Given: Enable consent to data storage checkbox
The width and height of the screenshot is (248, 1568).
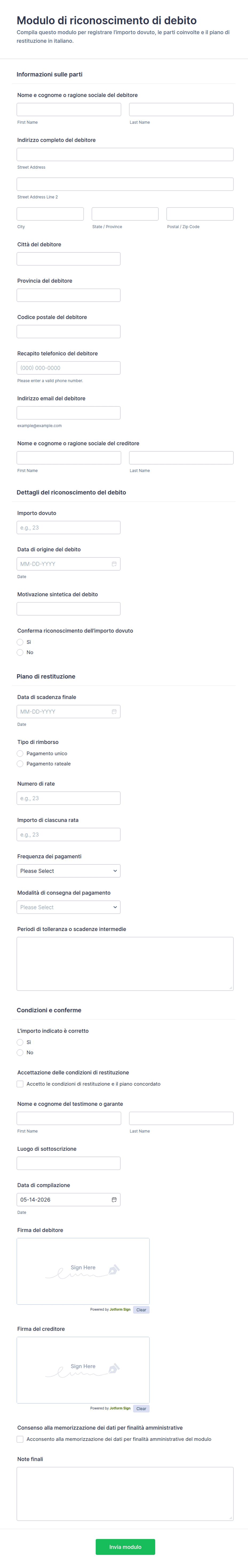Looking at the screenshot, I should click(x=20, y=1439).
